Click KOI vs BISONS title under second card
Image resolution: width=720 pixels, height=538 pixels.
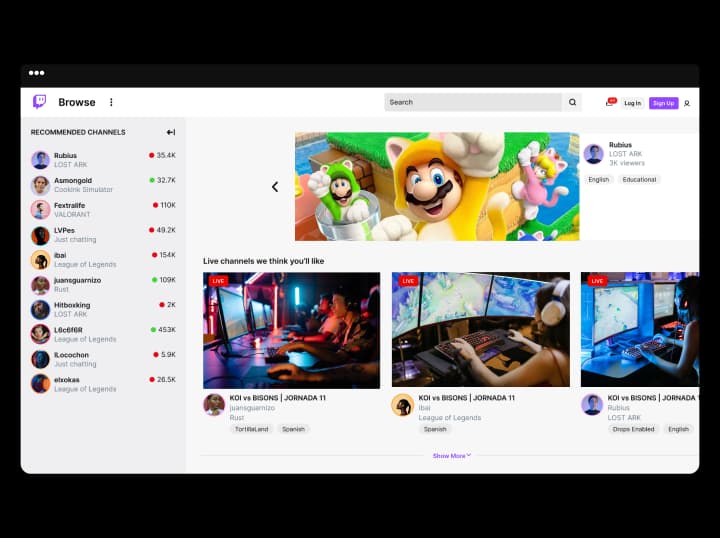coord(467,398)
